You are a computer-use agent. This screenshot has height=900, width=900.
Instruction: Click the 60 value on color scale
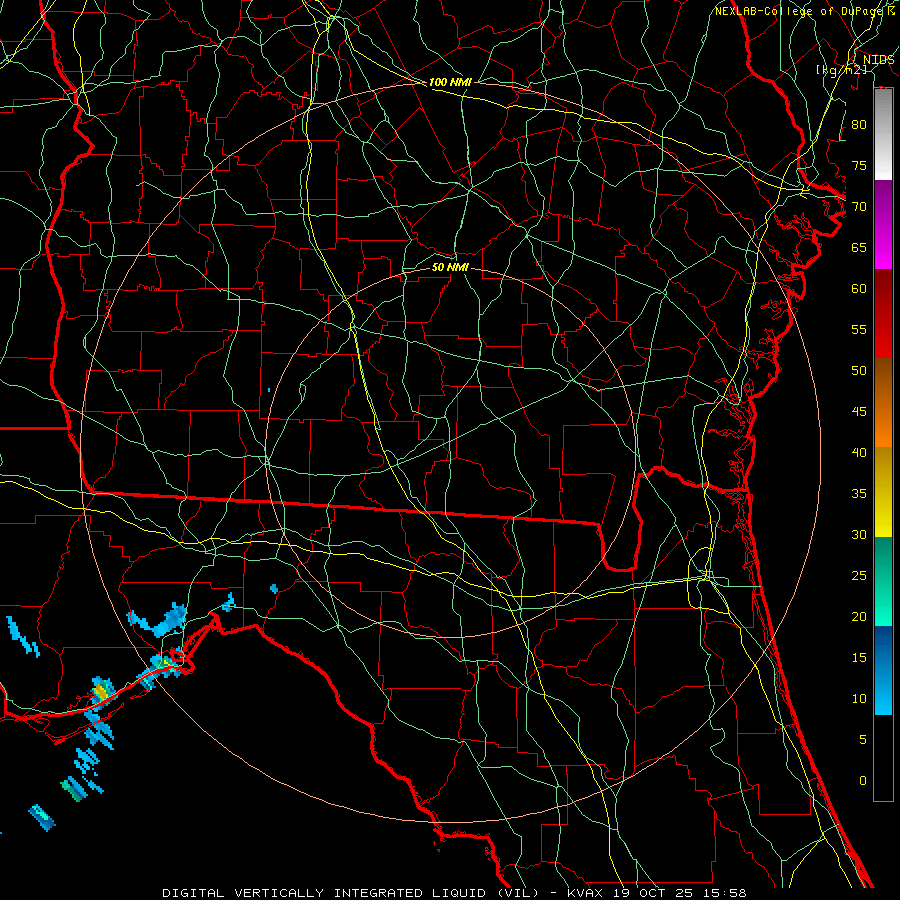[x=859, y=289]
